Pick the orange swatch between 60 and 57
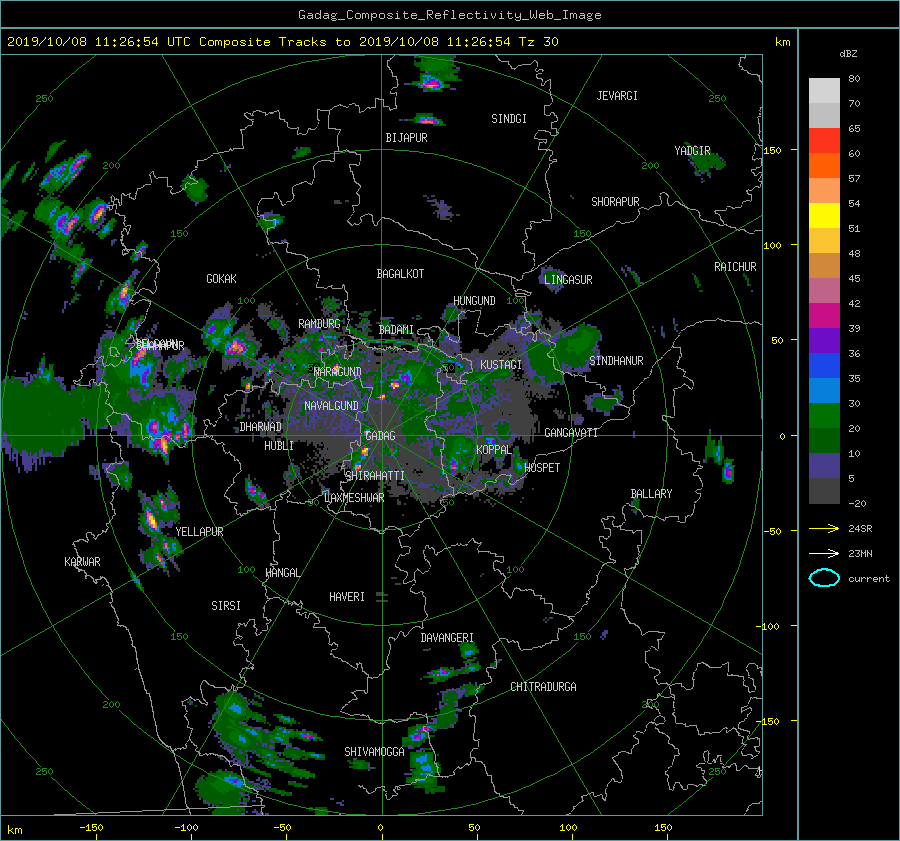The width and height of the screenshot is (900, 841). [824, 165]
